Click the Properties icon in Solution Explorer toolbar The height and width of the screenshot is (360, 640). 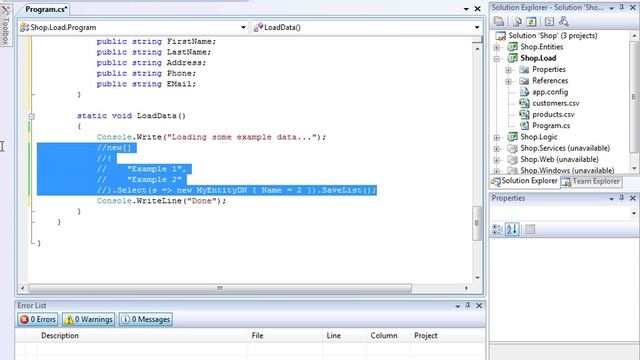499,21
